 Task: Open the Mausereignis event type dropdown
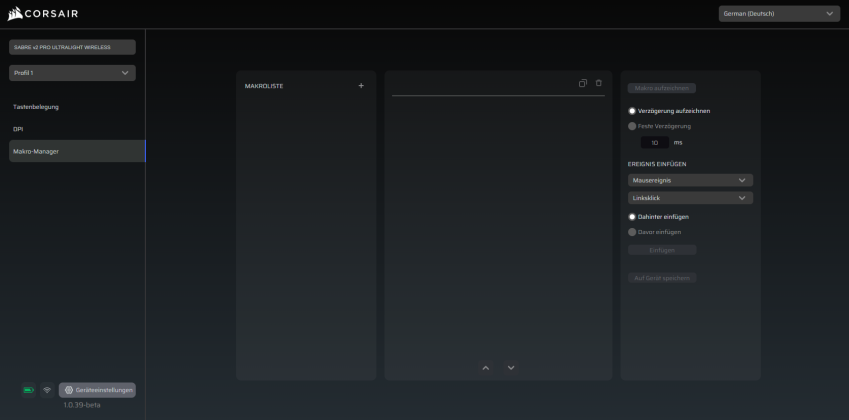point(690,180)
